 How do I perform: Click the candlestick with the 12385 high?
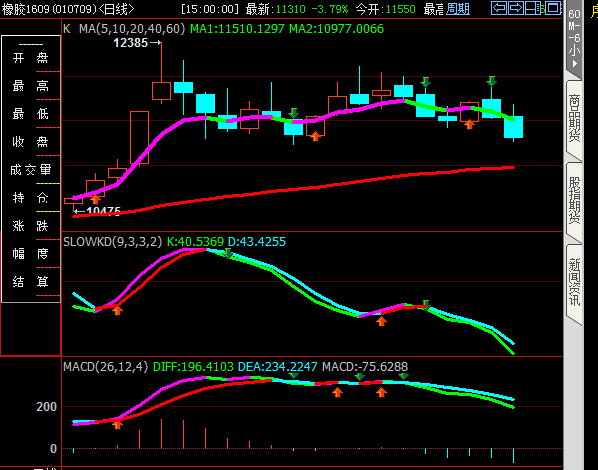pos(161,91)
